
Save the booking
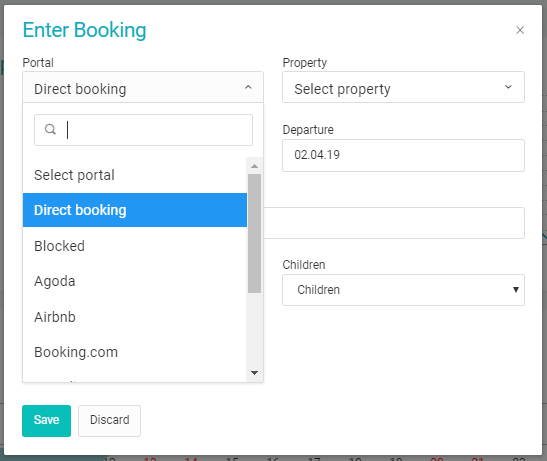click(x=46, y=421)
